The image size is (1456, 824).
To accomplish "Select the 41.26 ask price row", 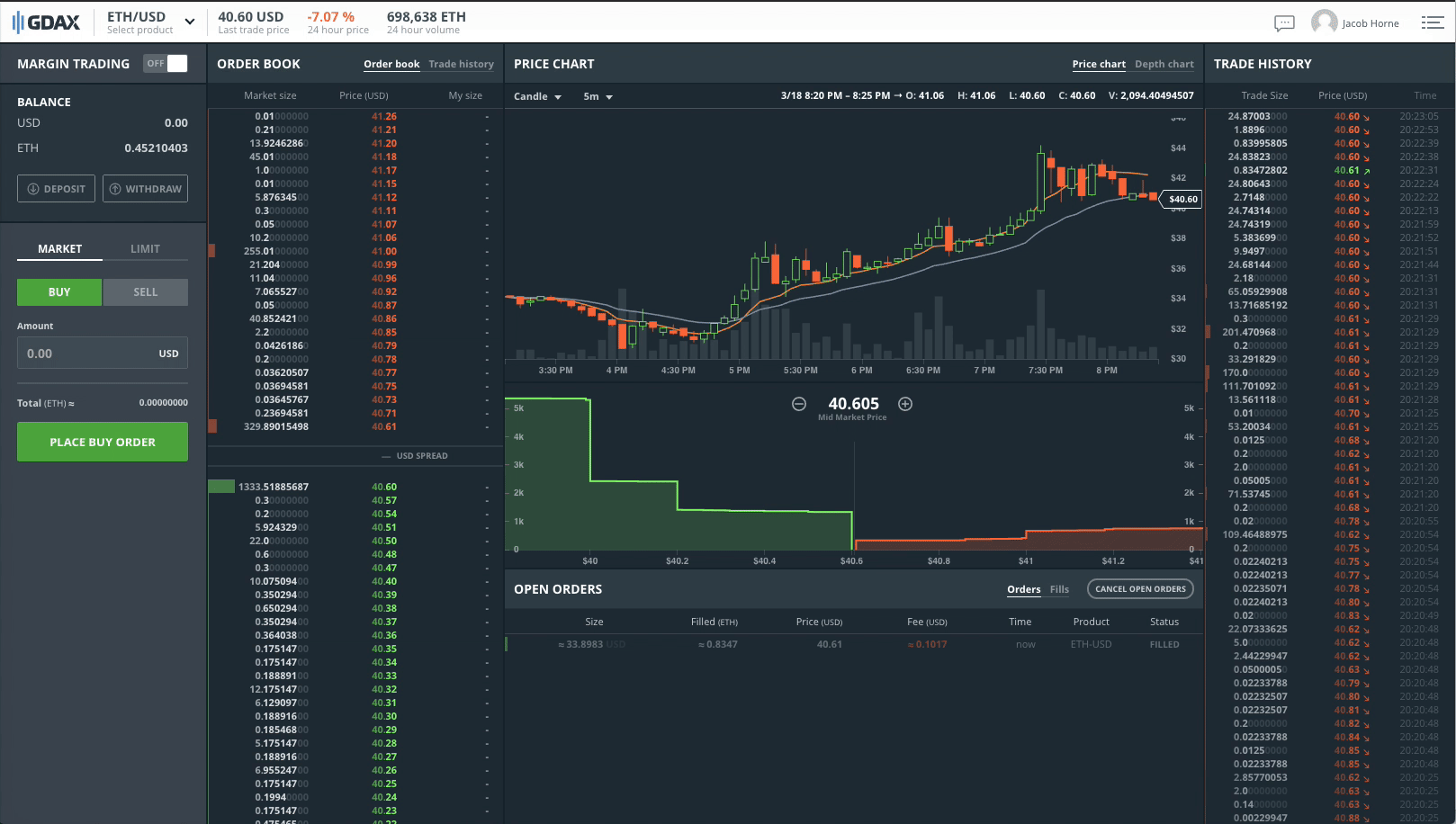I will [x=355, y=116].
